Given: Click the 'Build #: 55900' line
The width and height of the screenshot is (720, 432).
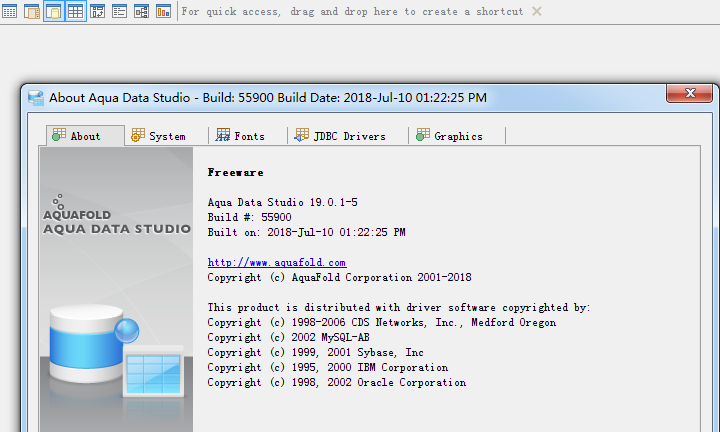Looking at the screenshot, I should click(x=249, y=218).
